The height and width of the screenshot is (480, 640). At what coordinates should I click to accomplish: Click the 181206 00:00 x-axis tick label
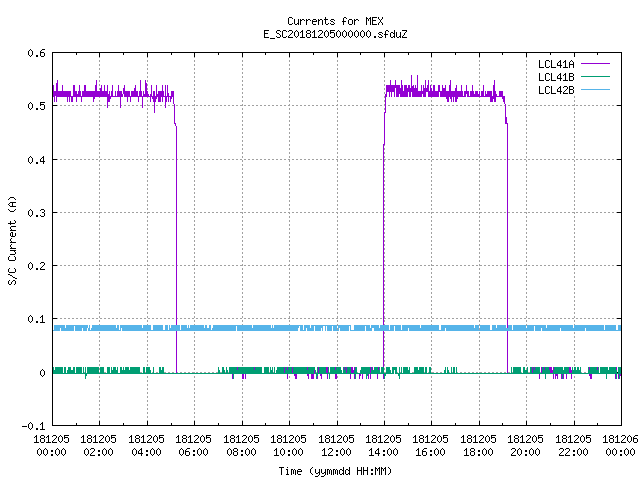620,446
